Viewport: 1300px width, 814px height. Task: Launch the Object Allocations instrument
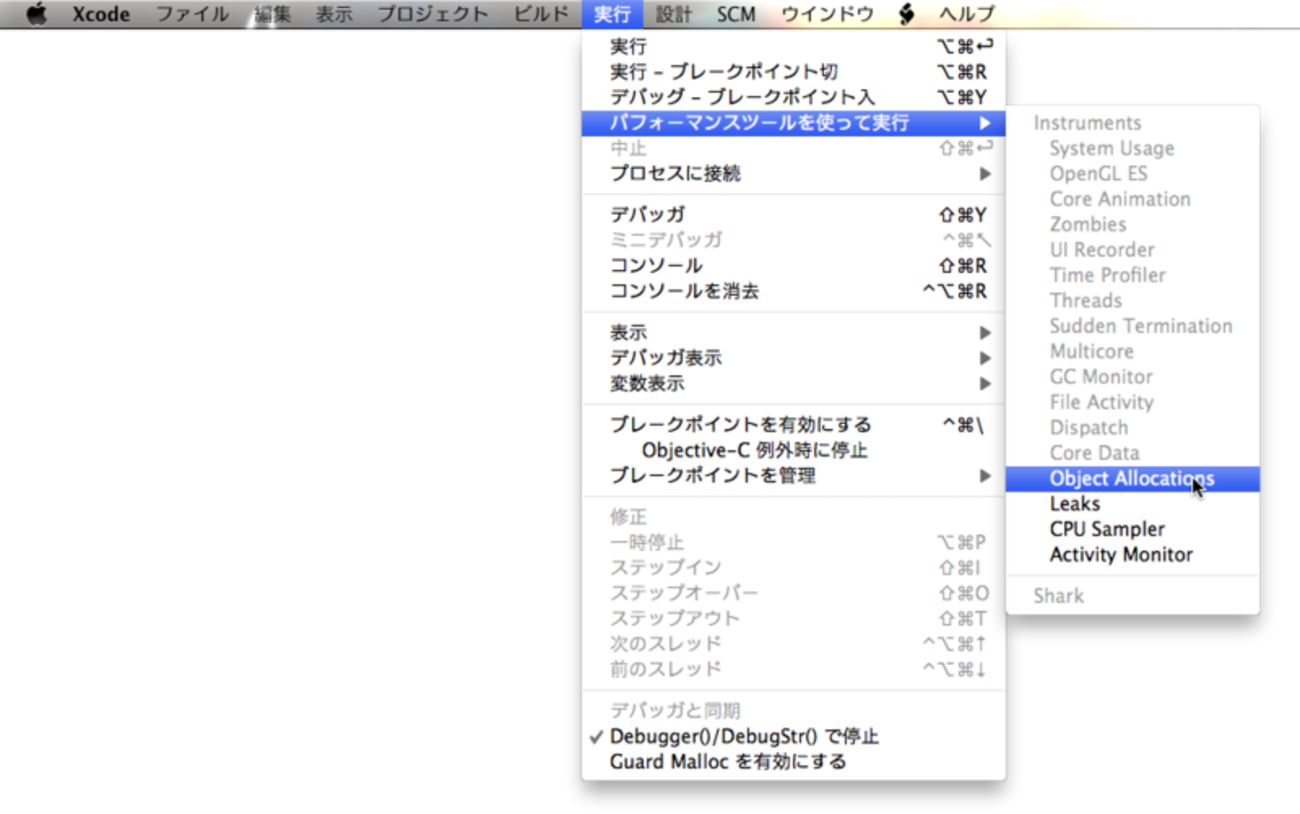pos(1133,479)
